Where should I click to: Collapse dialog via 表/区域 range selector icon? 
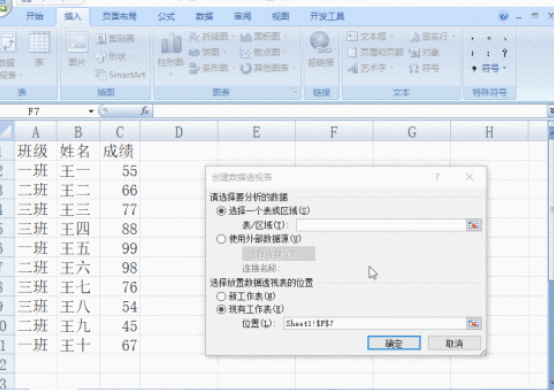tap(473, 225)
